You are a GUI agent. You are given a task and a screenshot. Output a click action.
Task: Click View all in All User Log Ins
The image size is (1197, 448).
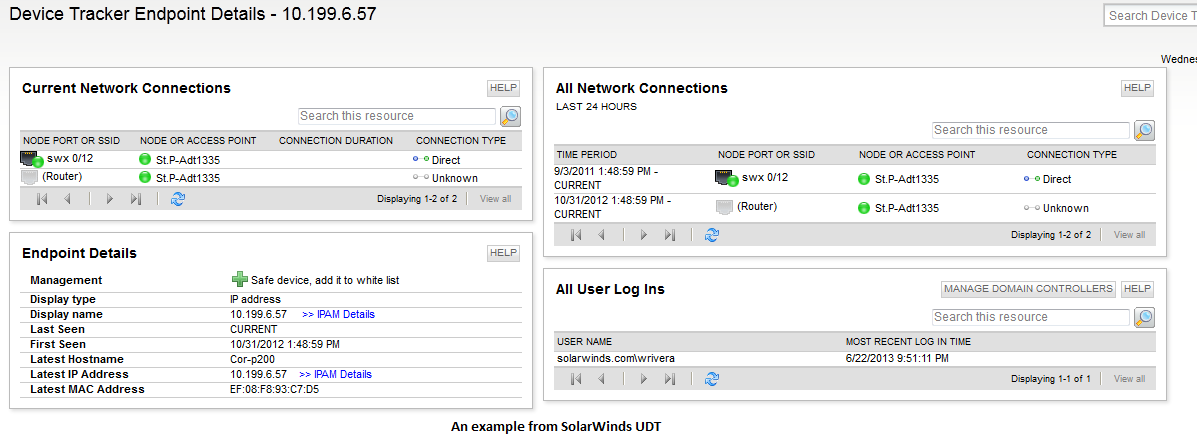click(x=1129, y=379)
